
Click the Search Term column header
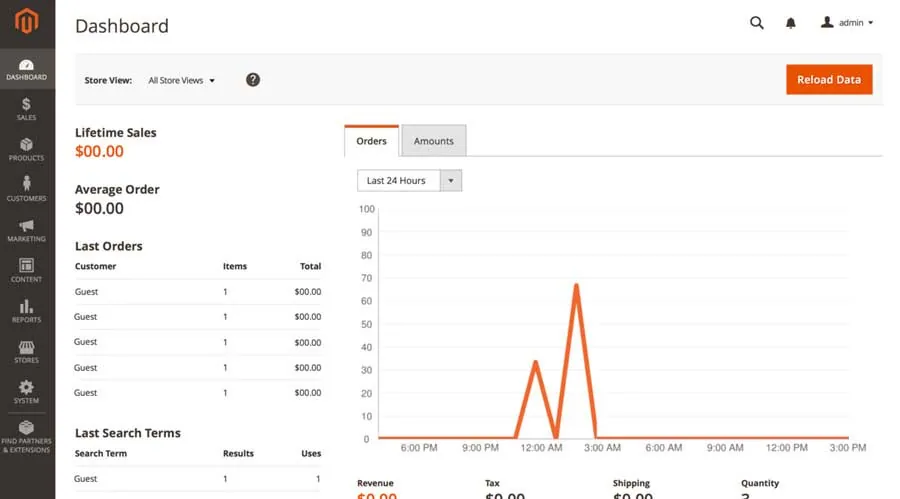point(100,453)
